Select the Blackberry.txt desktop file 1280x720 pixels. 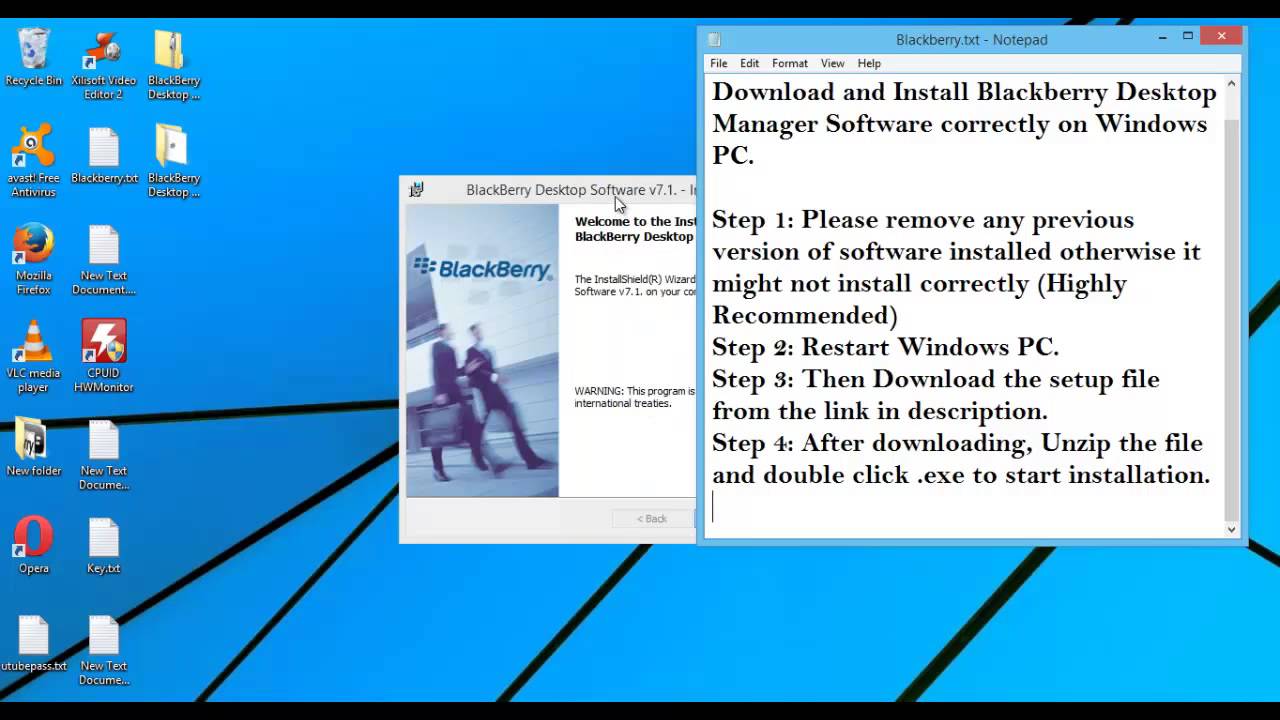coord(104,155)
